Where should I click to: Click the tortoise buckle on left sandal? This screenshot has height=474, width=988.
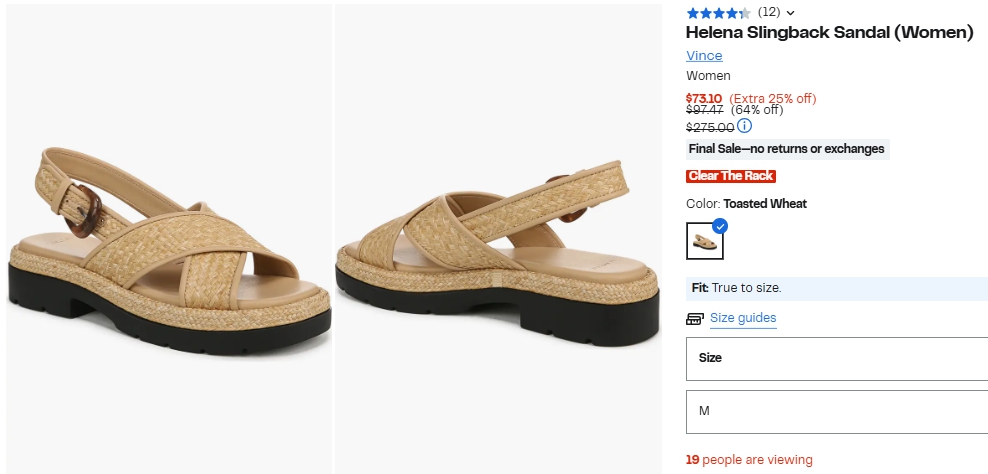click(86, 209)
